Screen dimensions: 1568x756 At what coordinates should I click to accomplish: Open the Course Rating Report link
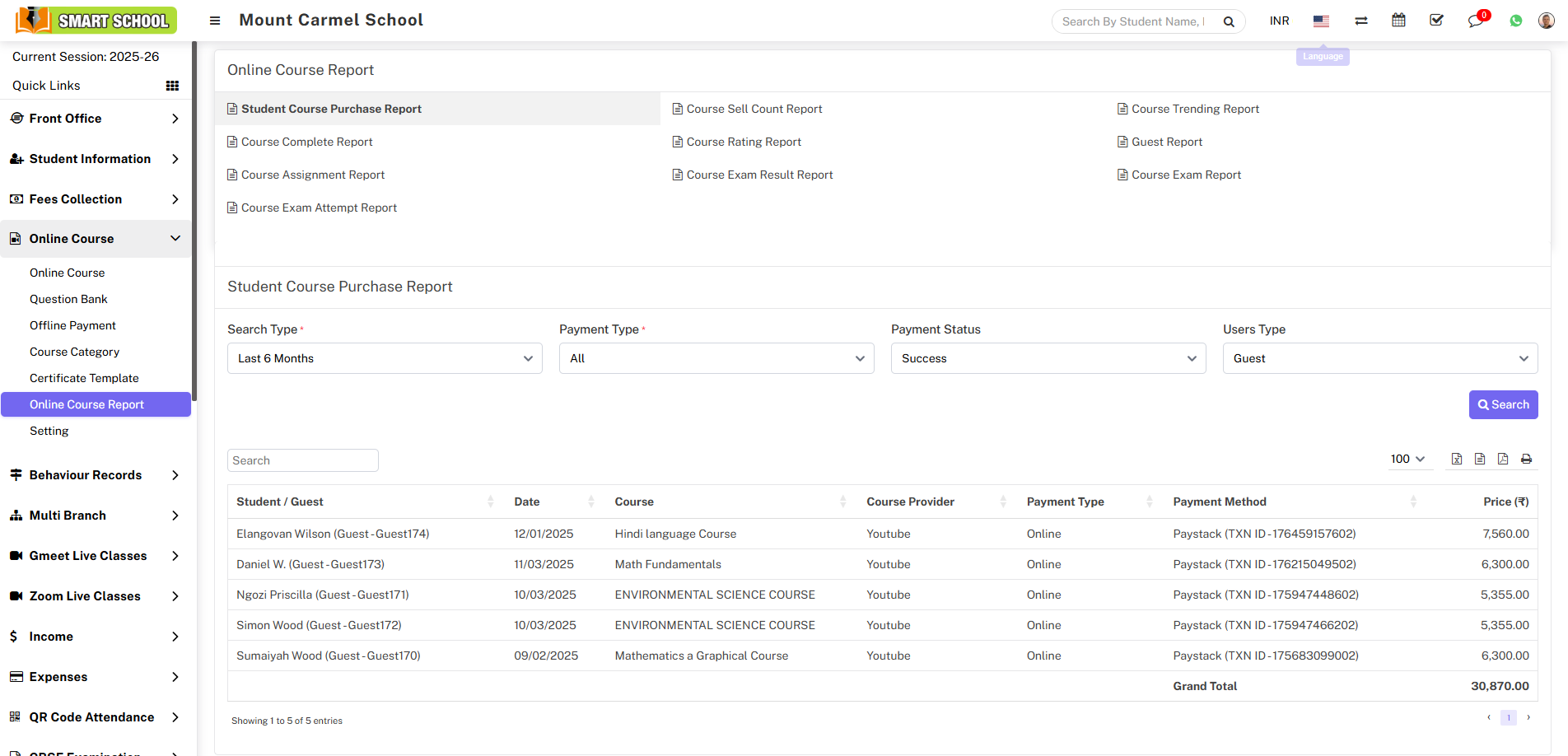coord(743,142)
